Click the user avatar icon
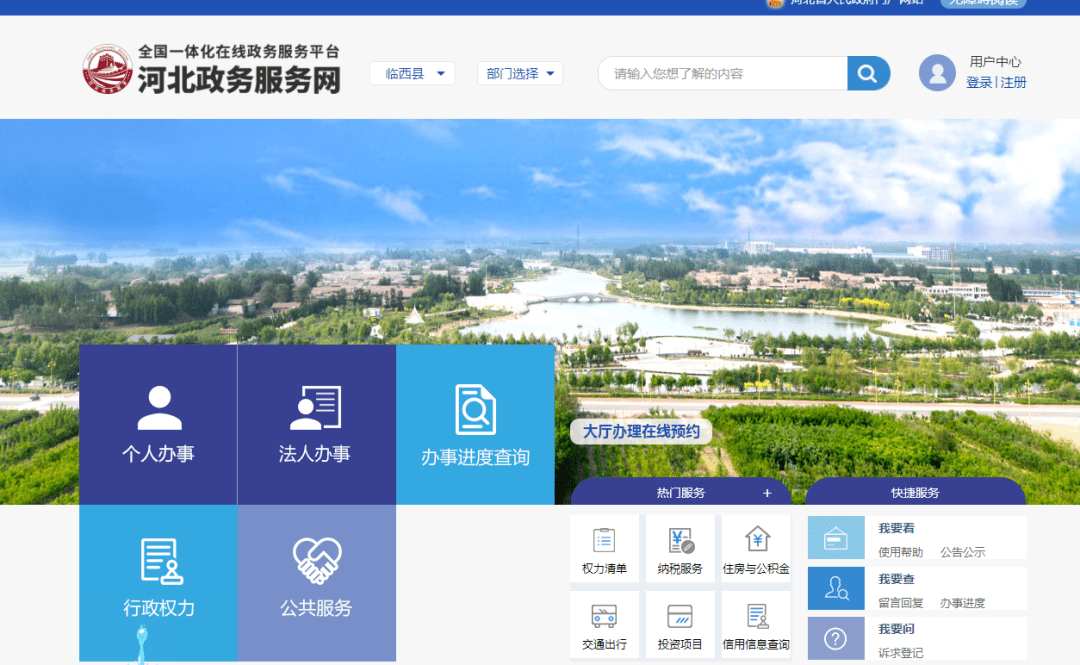Image resolution: width=1080 pixels, height=665 pixels. click(937, 72)
